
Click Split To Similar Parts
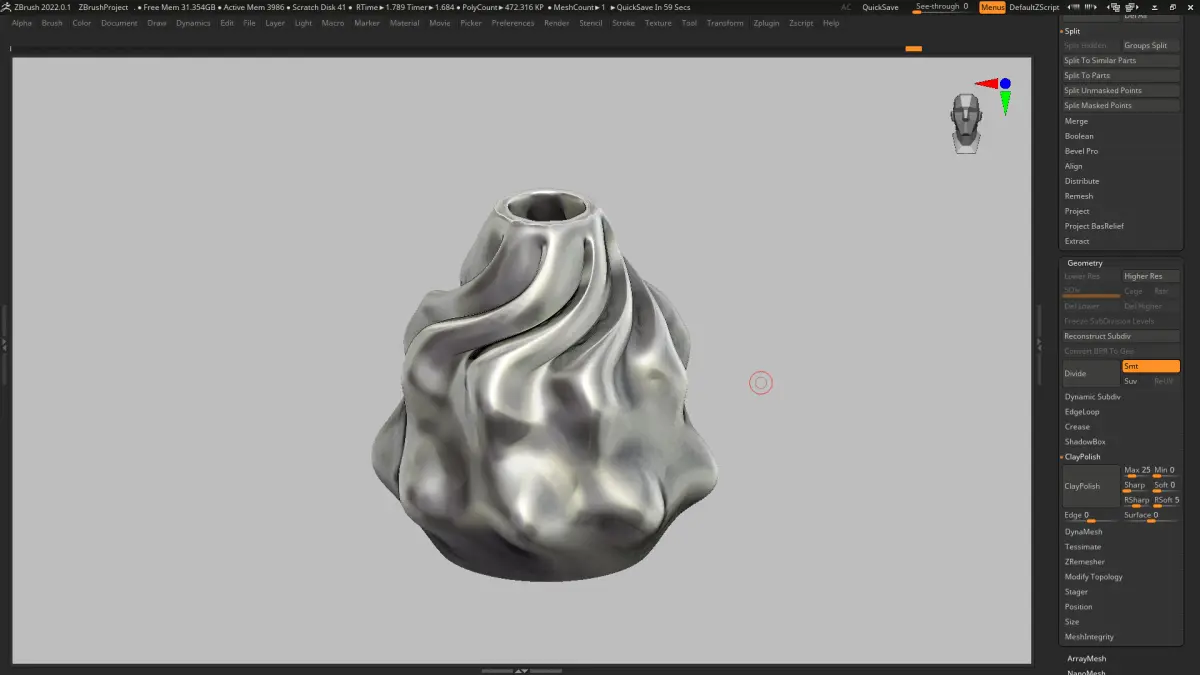pyautogui.click(x=1121, y=61)
